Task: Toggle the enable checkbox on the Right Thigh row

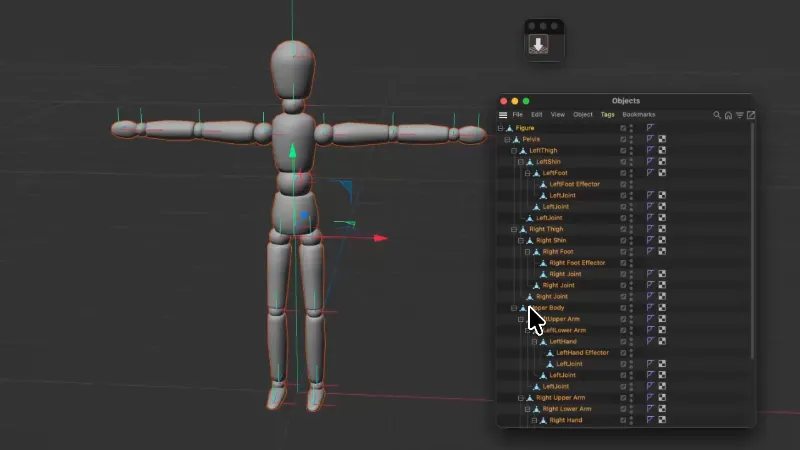Action: (623, 229)
